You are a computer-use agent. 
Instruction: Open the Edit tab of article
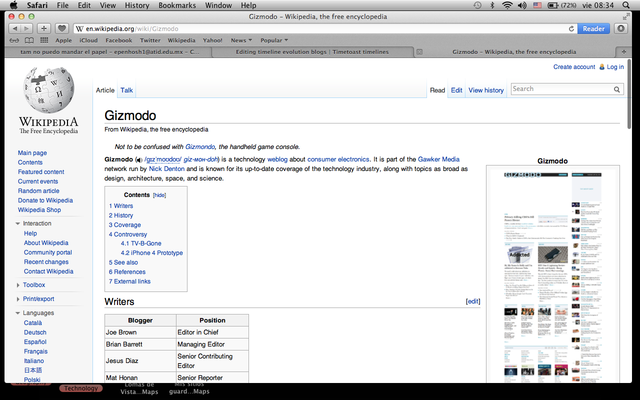pyautogui.click(x=456, y=90)
